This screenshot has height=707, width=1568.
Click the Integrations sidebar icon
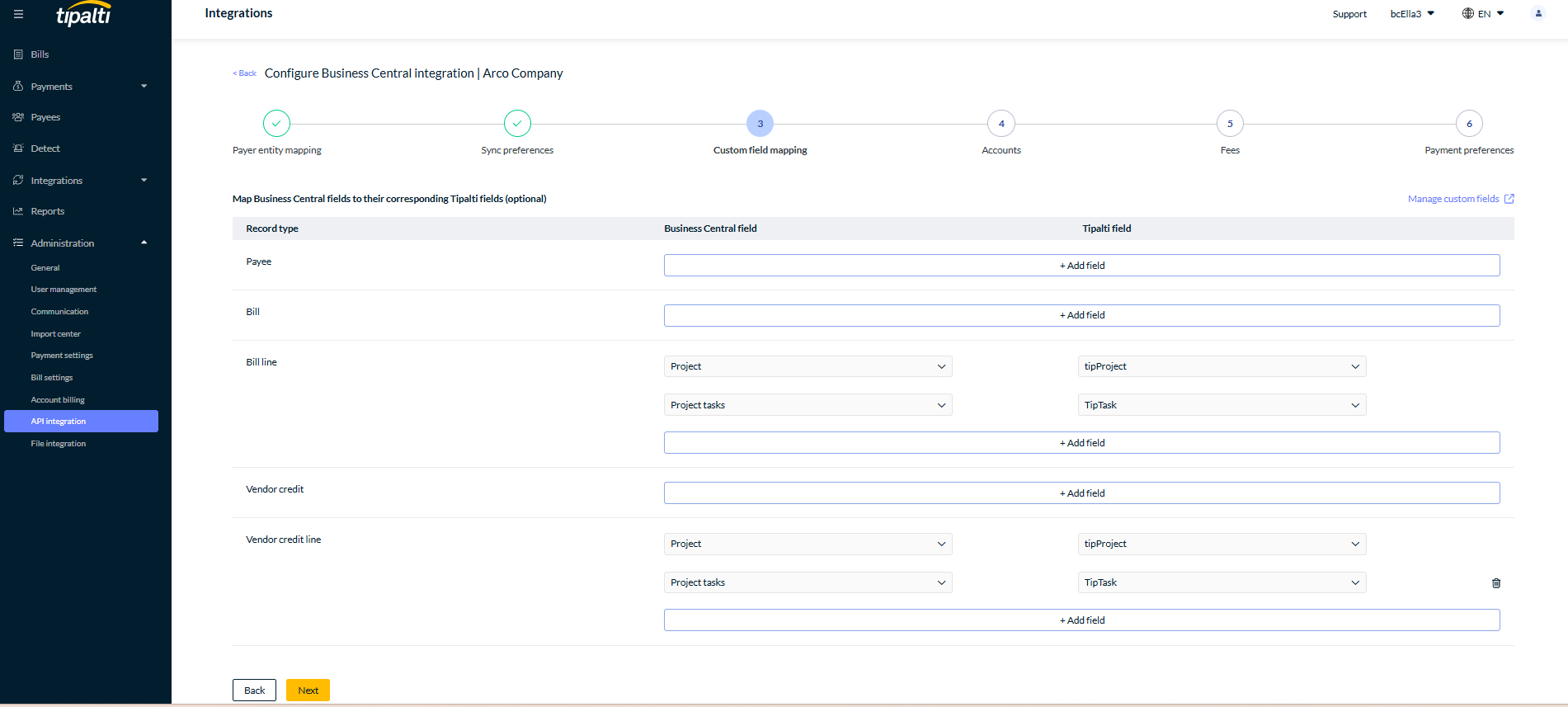[18, 180]
